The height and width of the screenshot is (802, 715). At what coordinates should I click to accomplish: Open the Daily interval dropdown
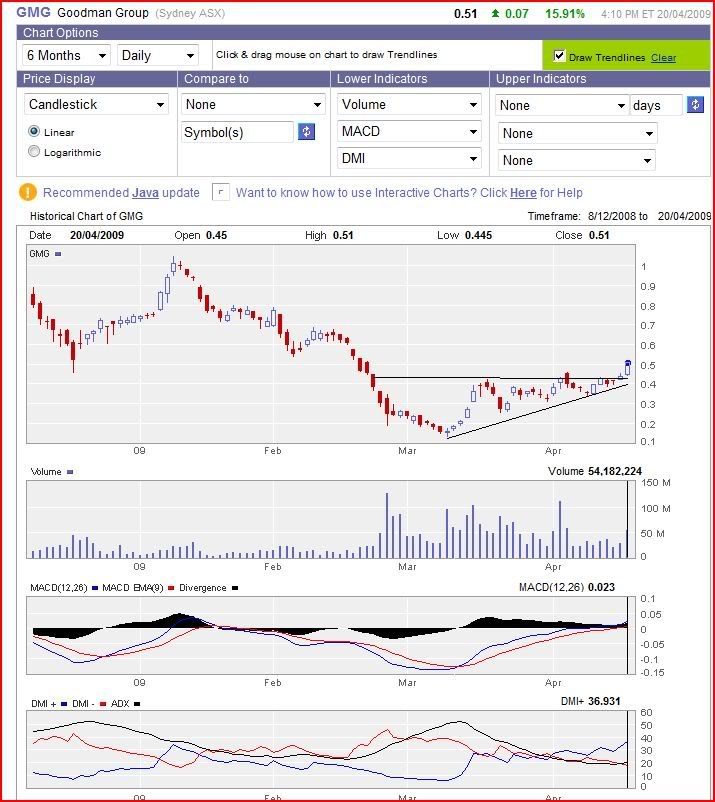[x=158, y=55]
